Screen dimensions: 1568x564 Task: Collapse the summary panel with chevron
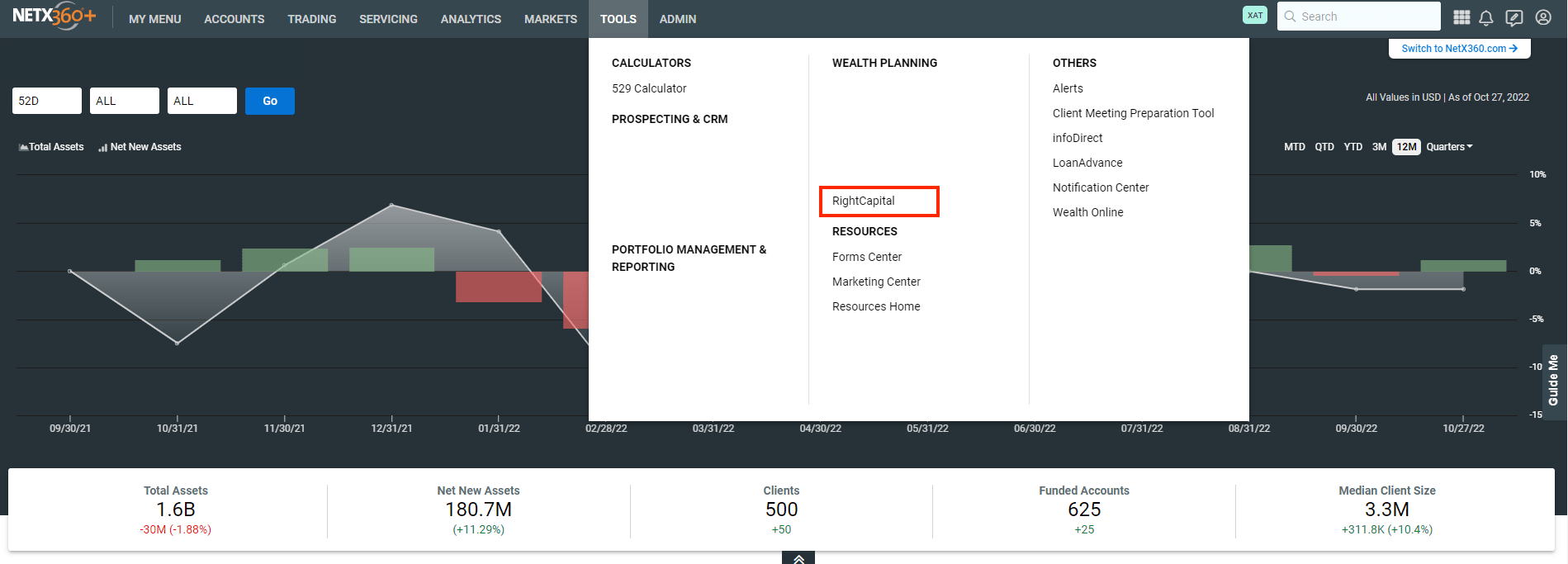point(798,558)
